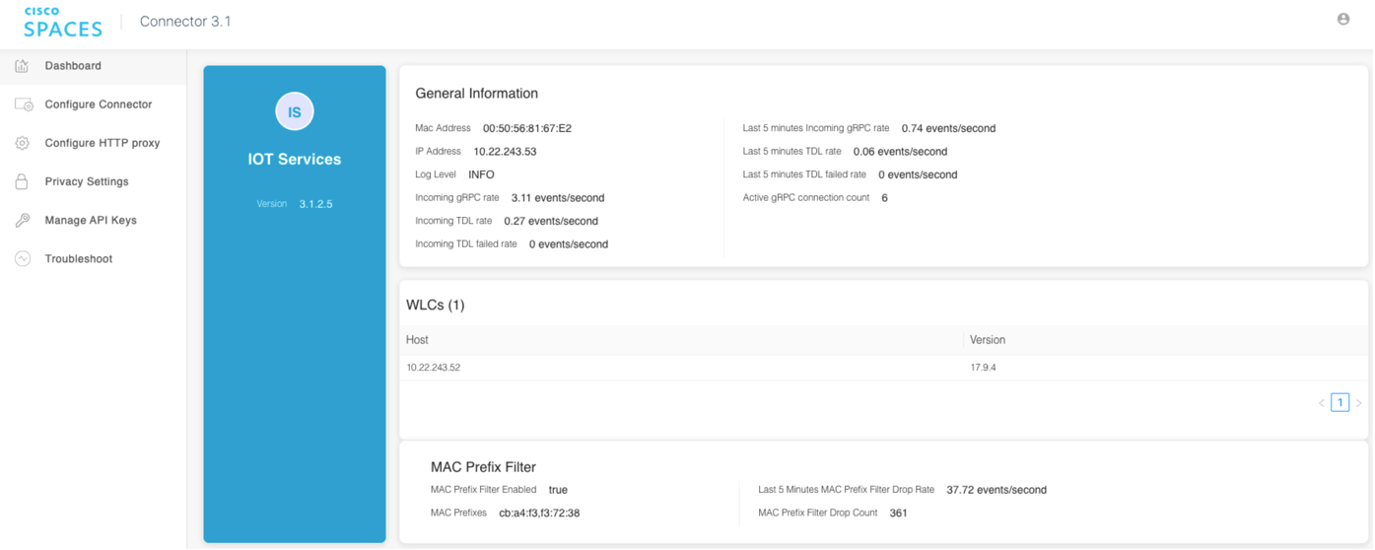1375x550 pixels.
Task: Open Configure HTTP proxy page
Action: [x=102, y=143]
